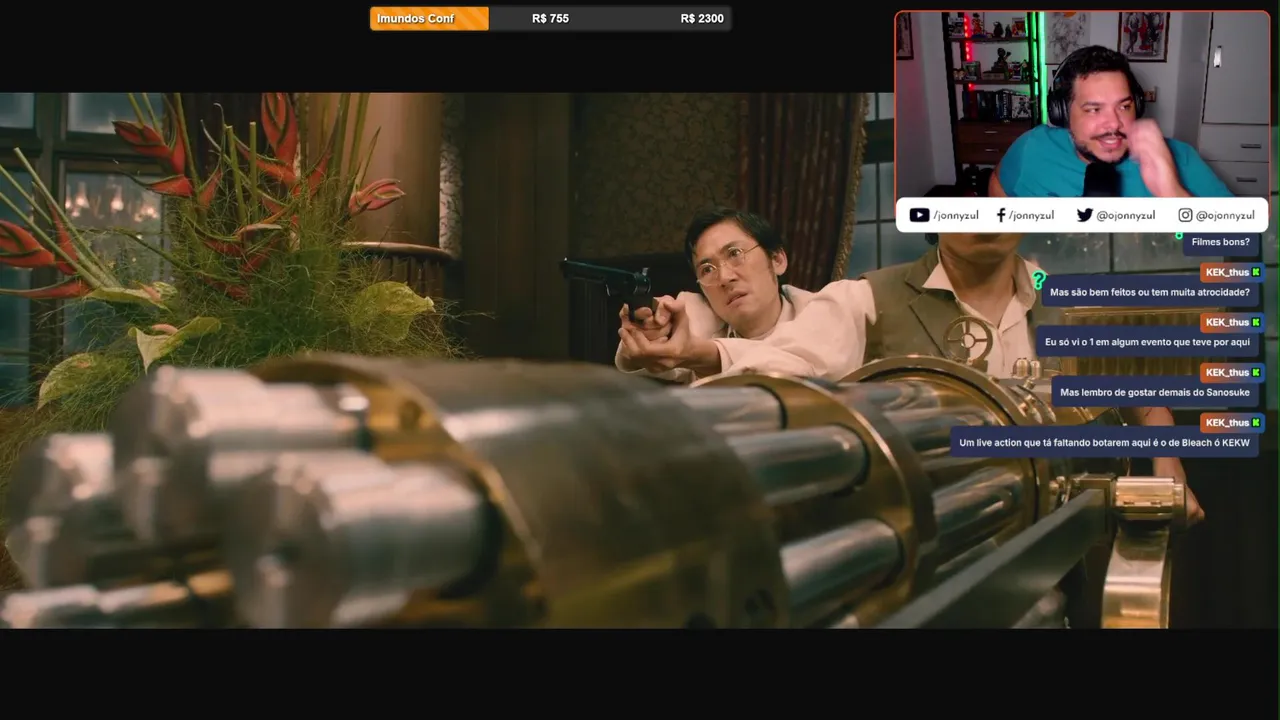Click the message 'Mas lembro de gostar demais do Sanosuke'
Image resolution: width=1280 pixels, height=720 pixels.
(x=1155, y=393)
